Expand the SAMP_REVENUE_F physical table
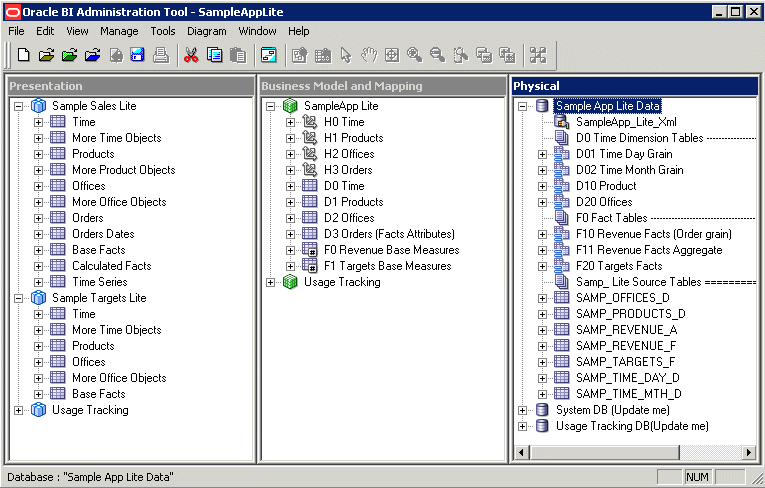 (542, 346)
